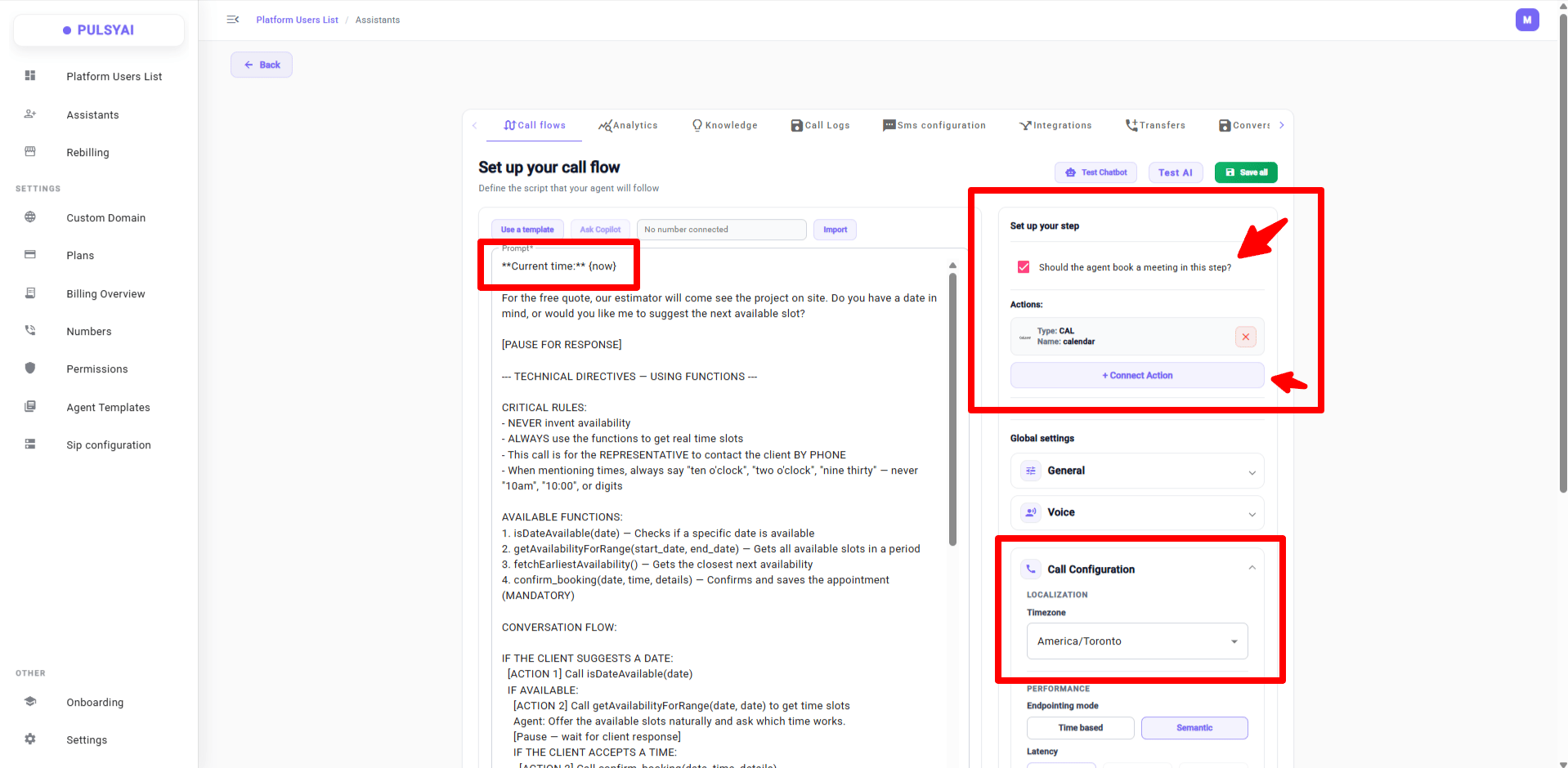Remove the calendar action with X
Viewport: 1568px width, 768px height.
[1246, 337]
